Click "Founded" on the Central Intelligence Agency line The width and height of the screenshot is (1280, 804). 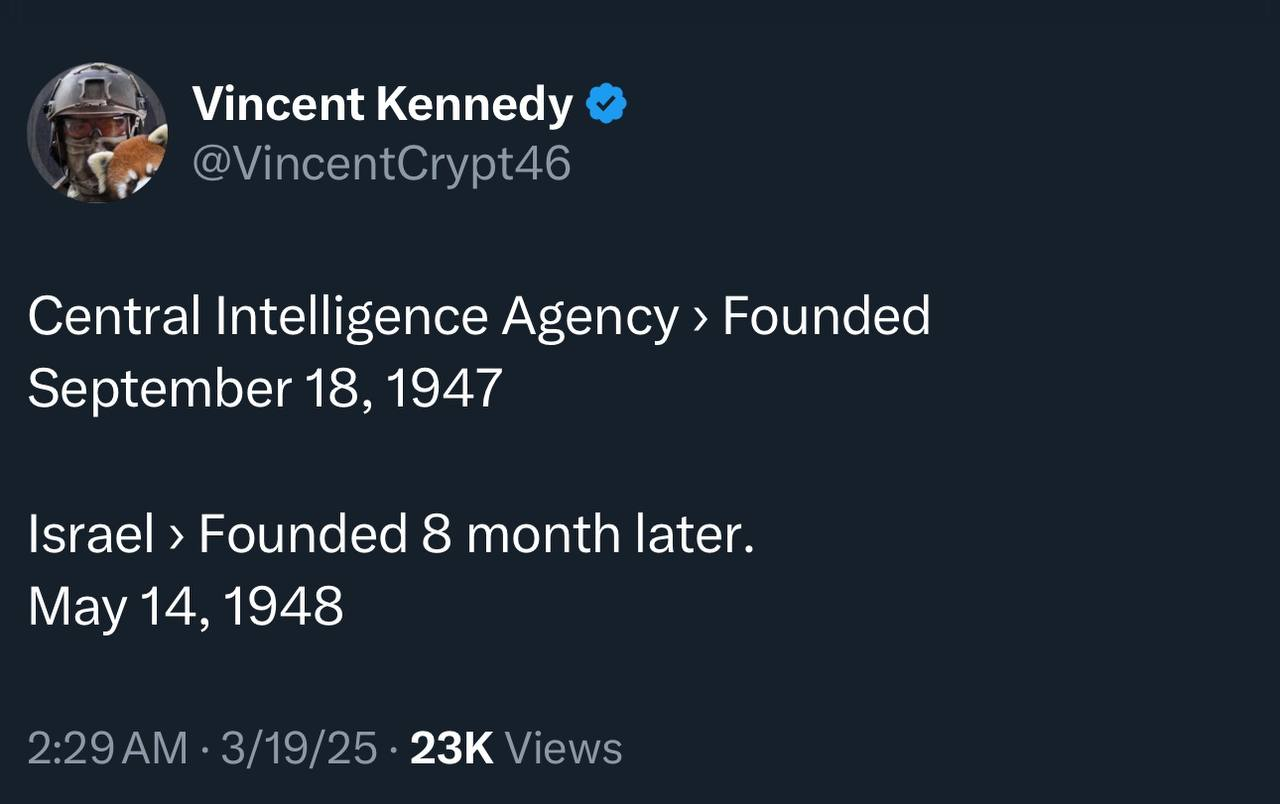point(826,317)
